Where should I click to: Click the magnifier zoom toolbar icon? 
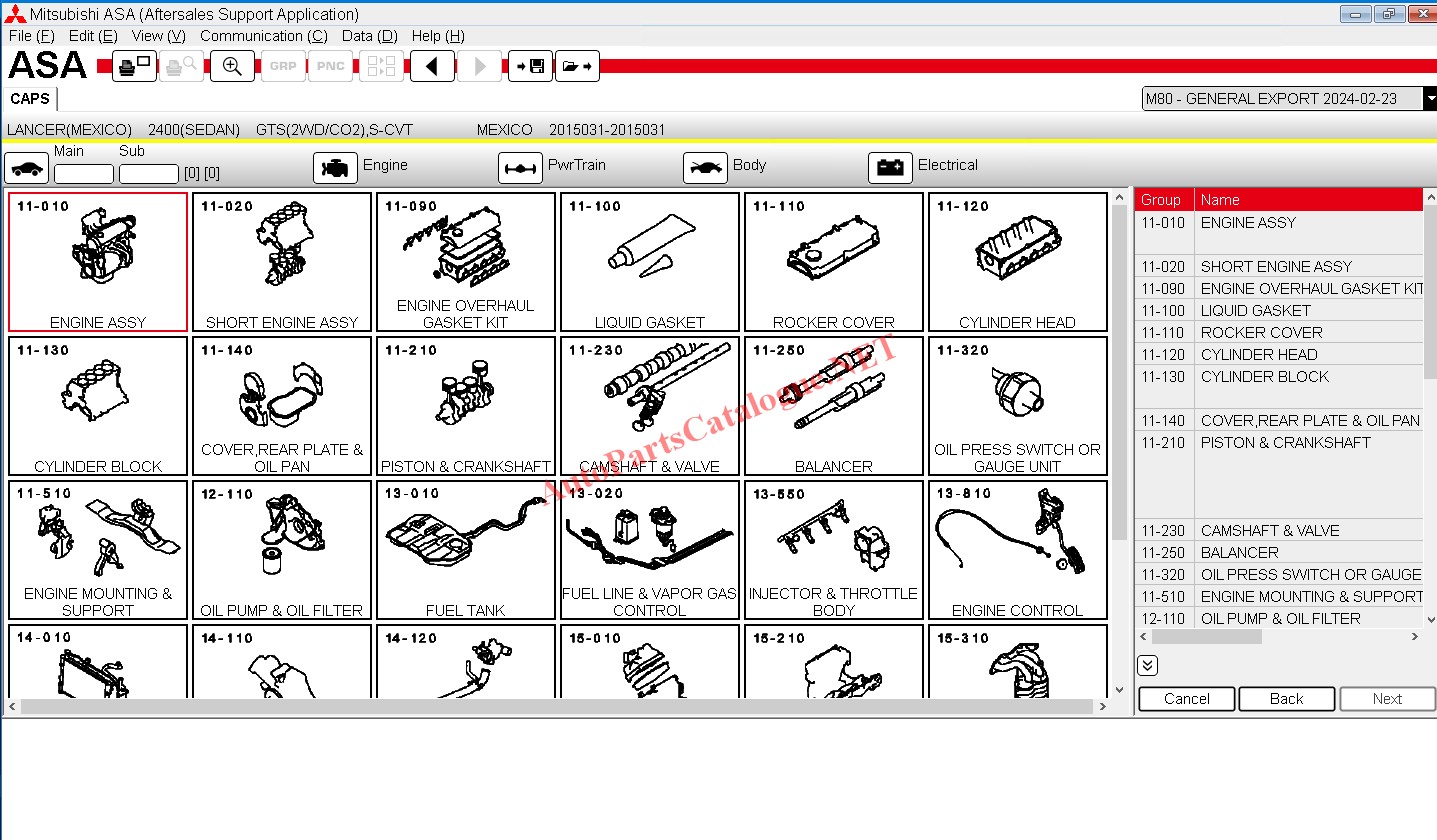pyautogui.click(x=232, y=66)
